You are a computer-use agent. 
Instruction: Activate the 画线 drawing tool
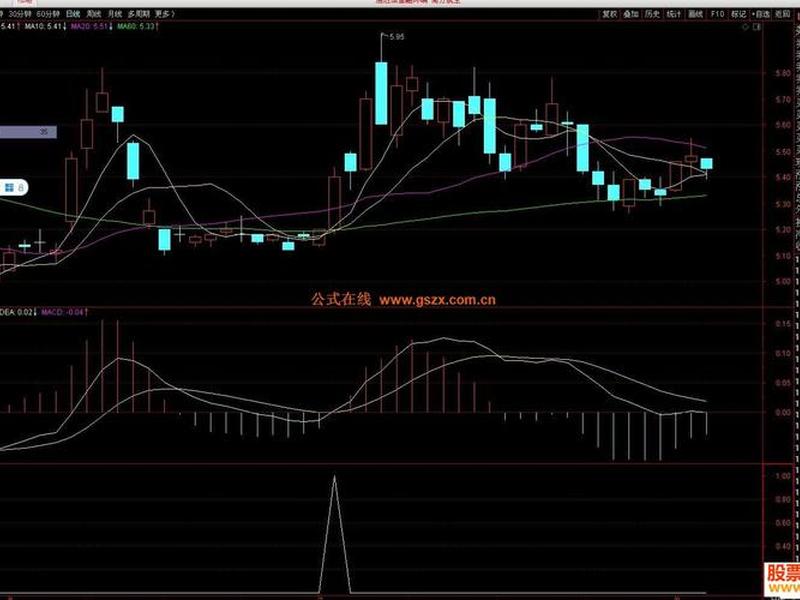tap(696, 14)
